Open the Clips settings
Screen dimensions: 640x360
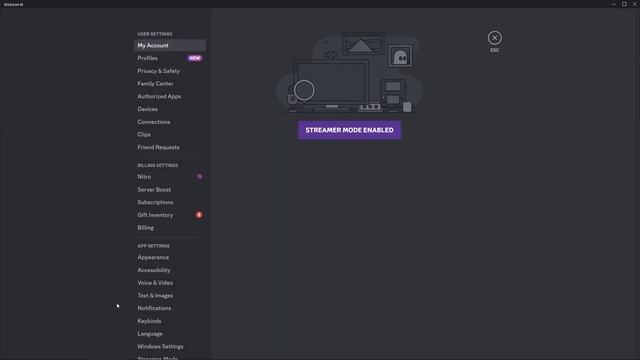[170, 134]
